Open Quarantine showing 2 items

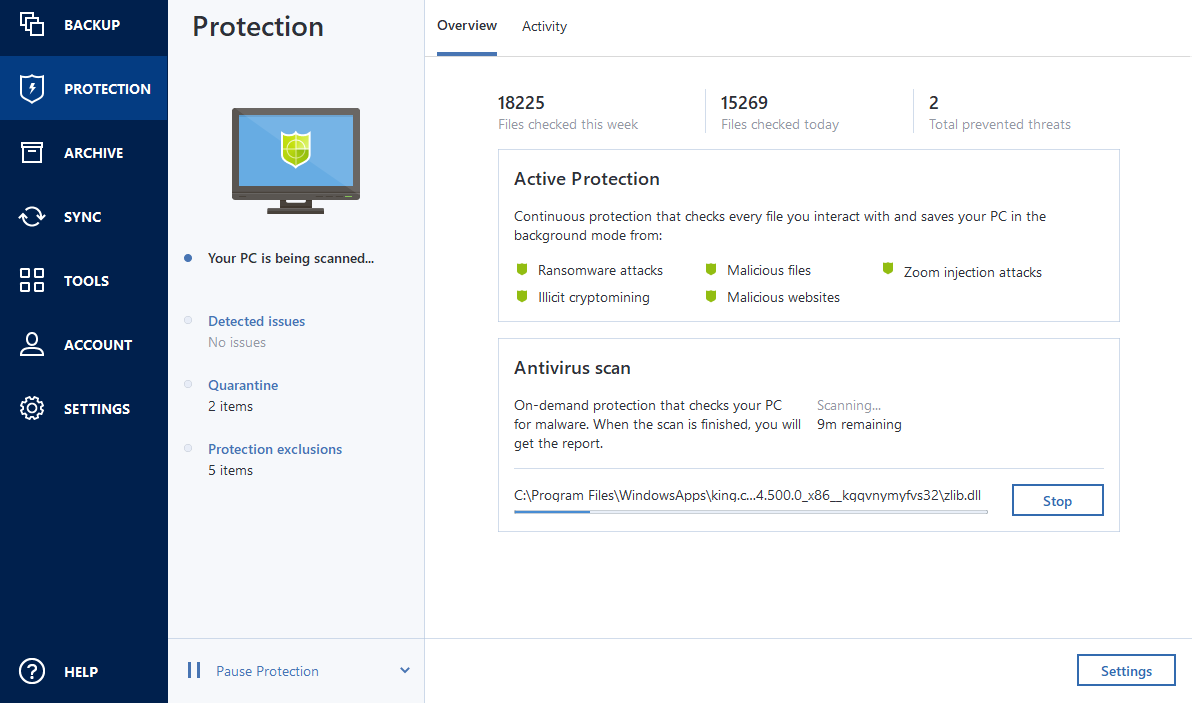click(243, 385)
